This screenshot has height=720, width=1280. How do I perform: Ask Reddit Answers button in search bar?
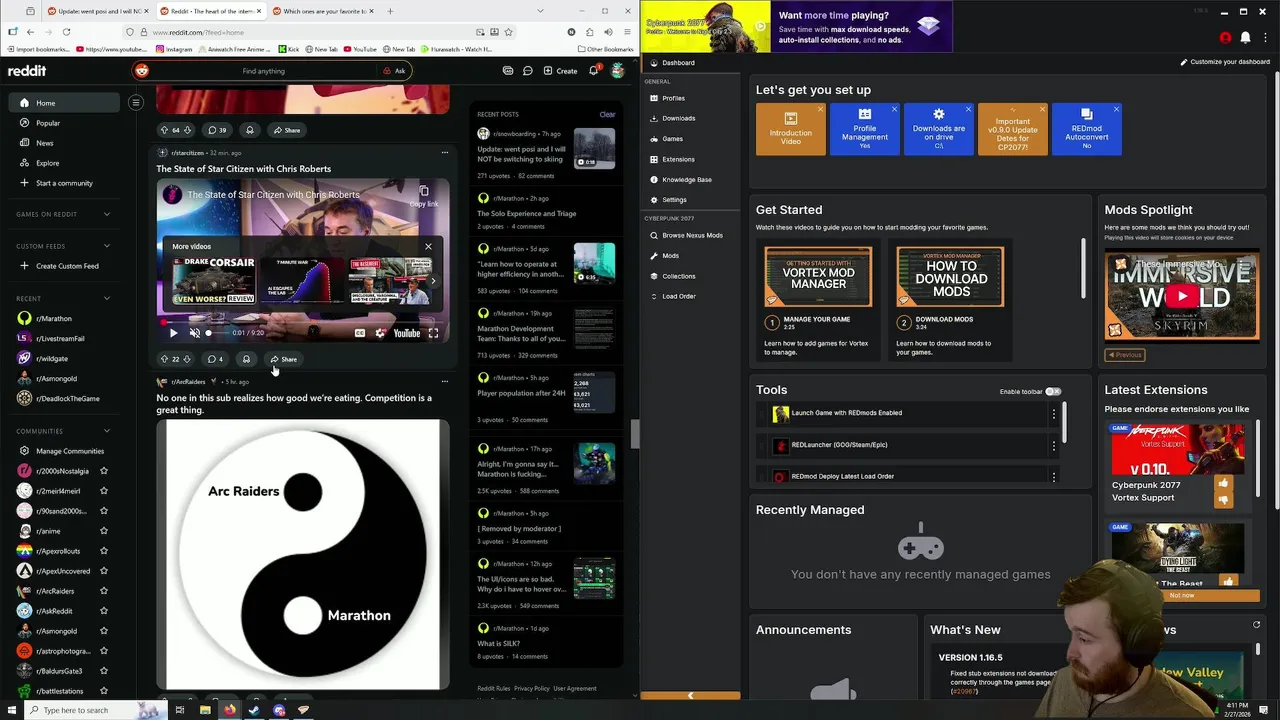click(394, 71)
